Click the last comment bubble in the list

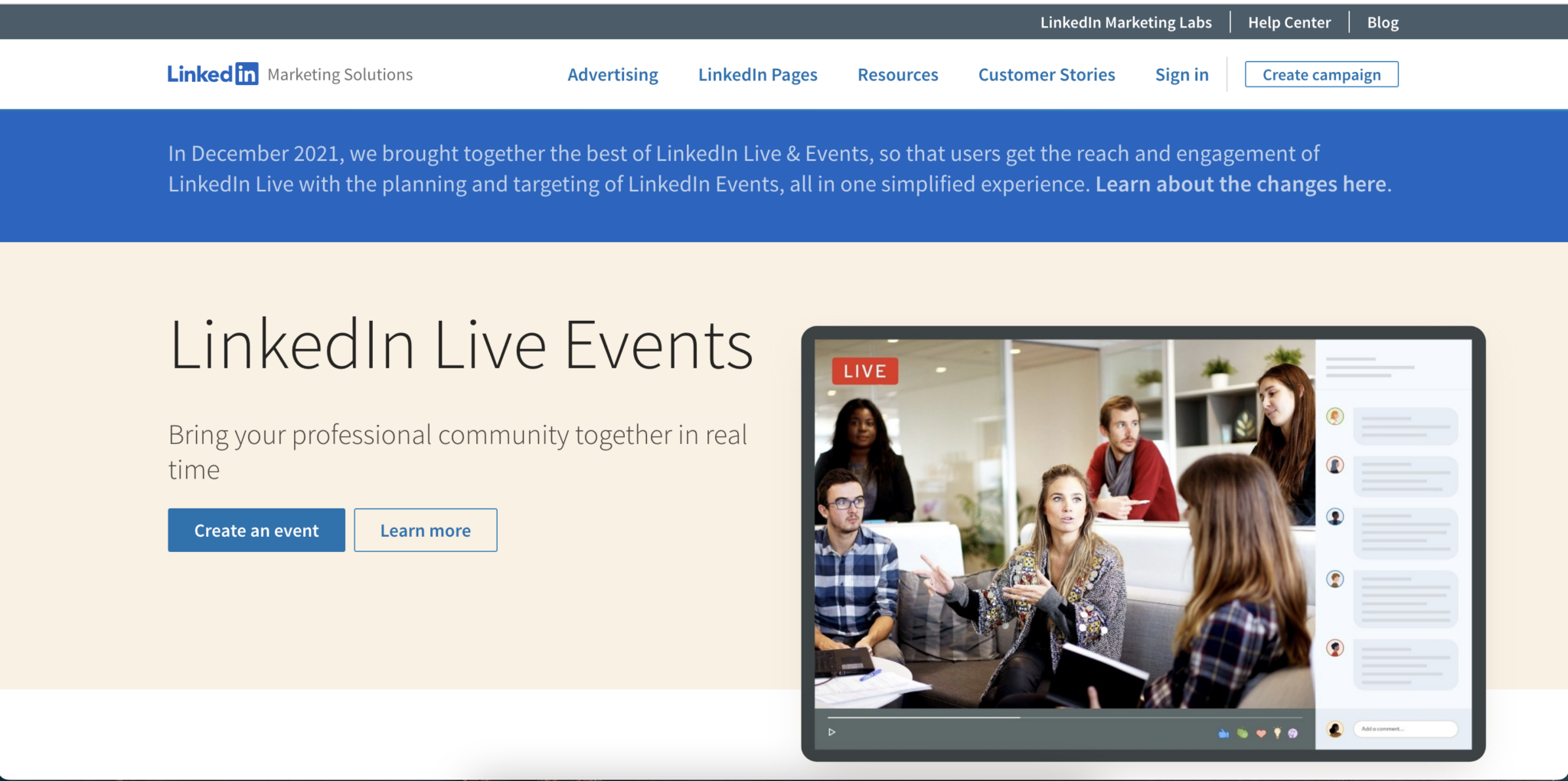[x=1406, y=665]
